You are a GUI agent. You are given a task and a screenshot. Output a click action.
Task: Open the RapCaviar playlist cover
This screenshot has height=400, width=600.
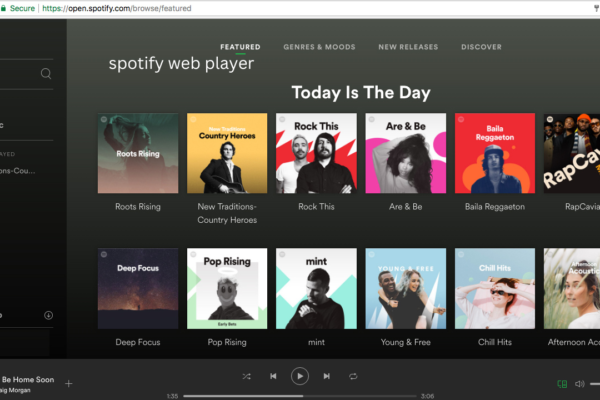coord(572,153)
